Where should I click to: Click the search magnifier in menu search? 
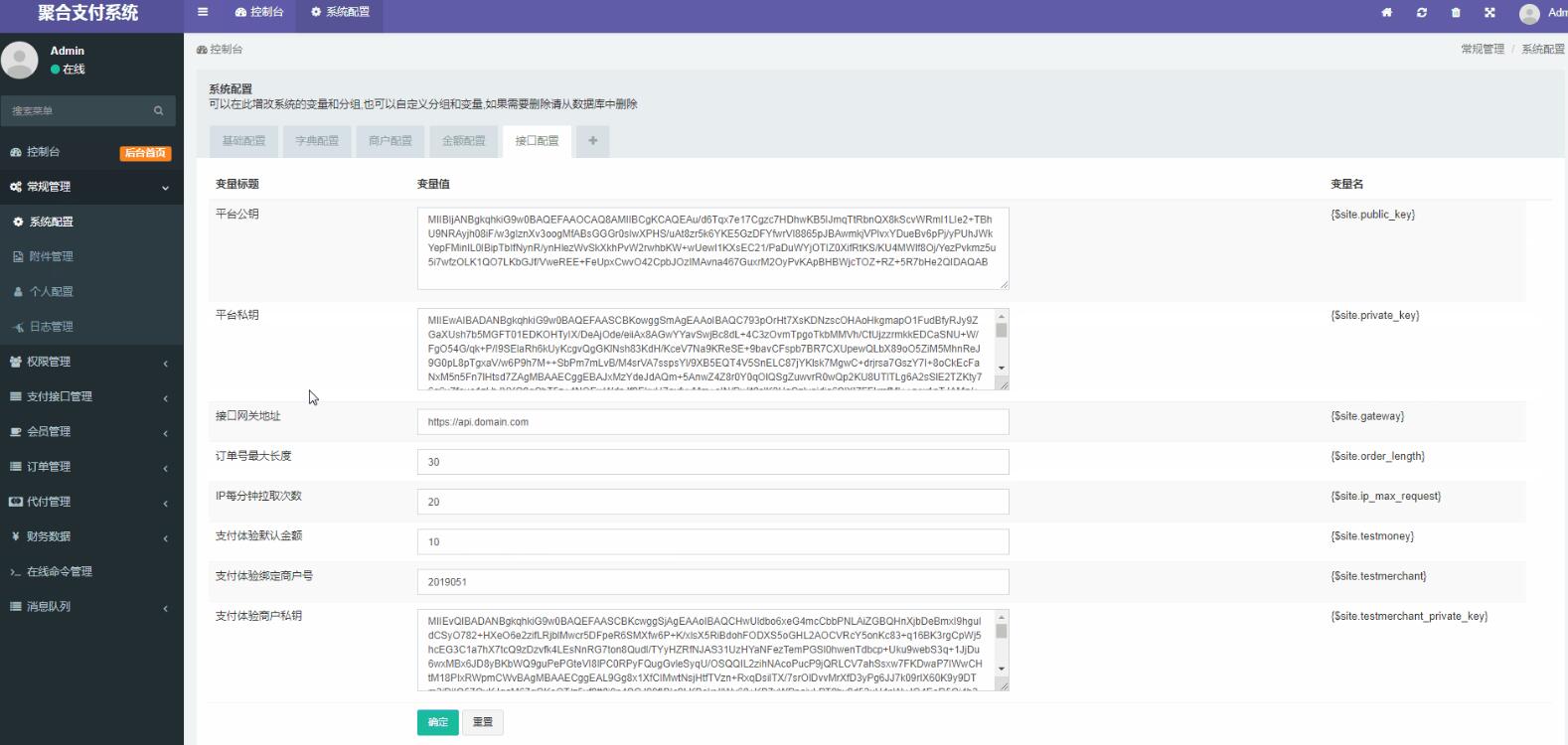tap(158, 110)
